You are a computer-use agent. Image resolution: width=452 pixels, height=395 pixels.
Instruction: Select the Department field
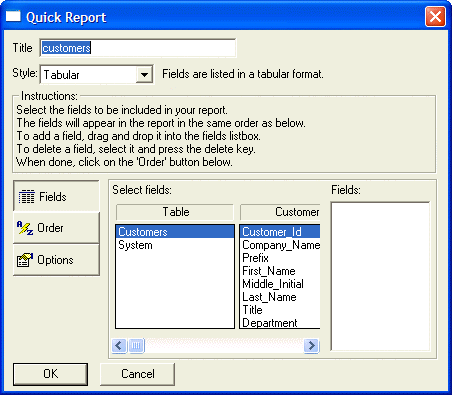point(280,323)
